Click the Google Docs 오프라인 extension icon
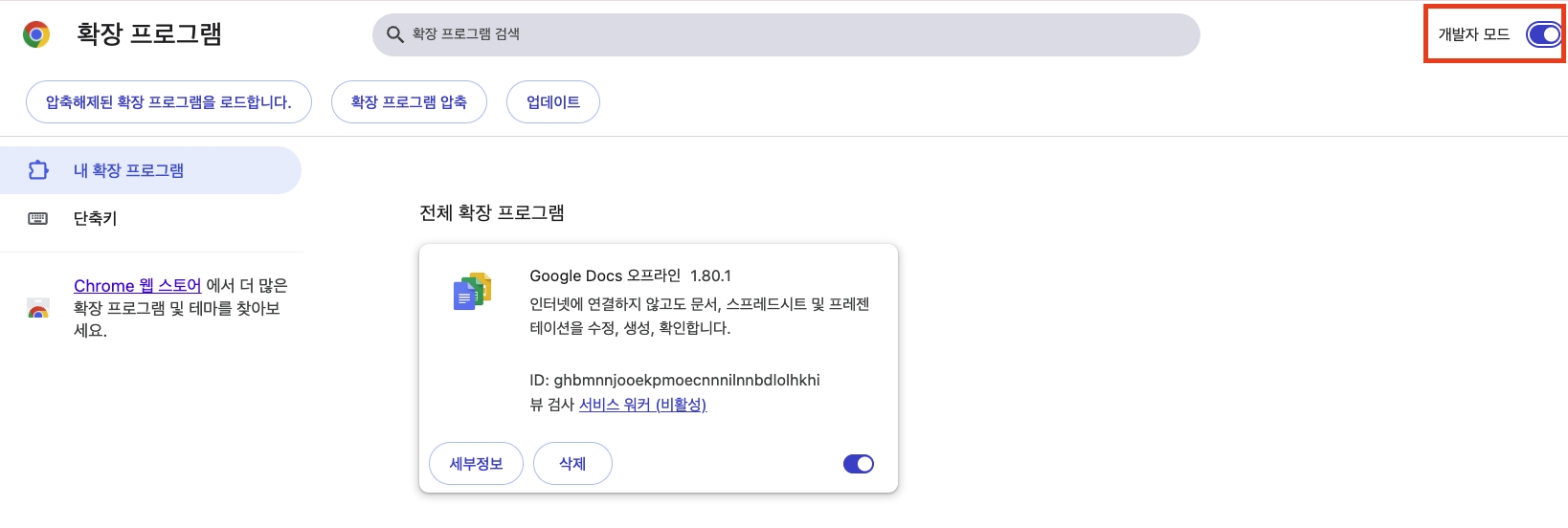1568x528 pixels. [472, 291]
